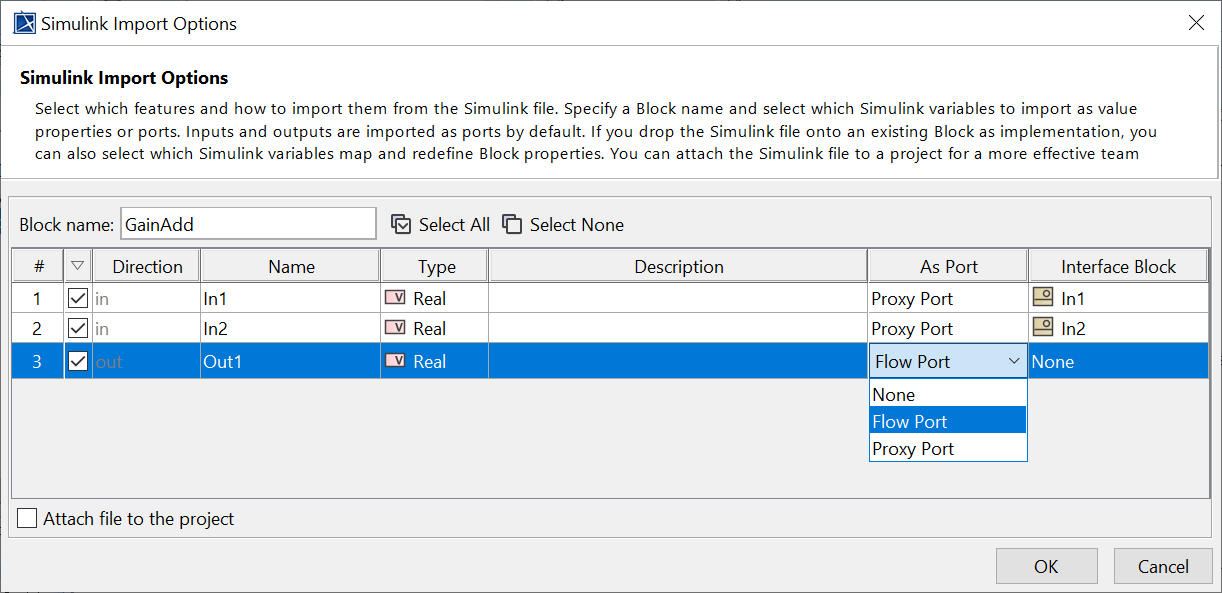Uncheck the In2 row checkbox
The image size is (1222, 593).
(78, 328)
